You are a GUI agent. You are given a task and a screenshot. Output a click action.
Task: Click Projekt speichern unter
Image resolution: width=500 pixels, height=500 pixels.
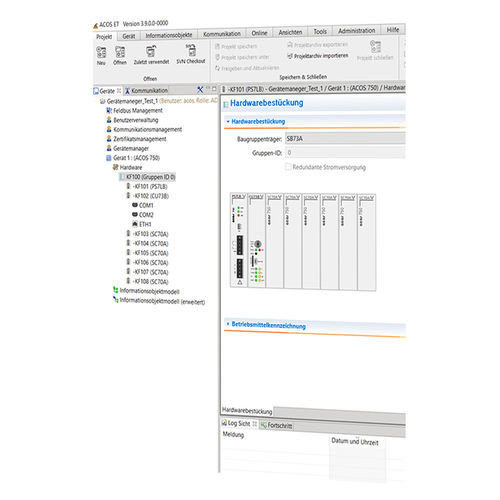pos(242,57)
